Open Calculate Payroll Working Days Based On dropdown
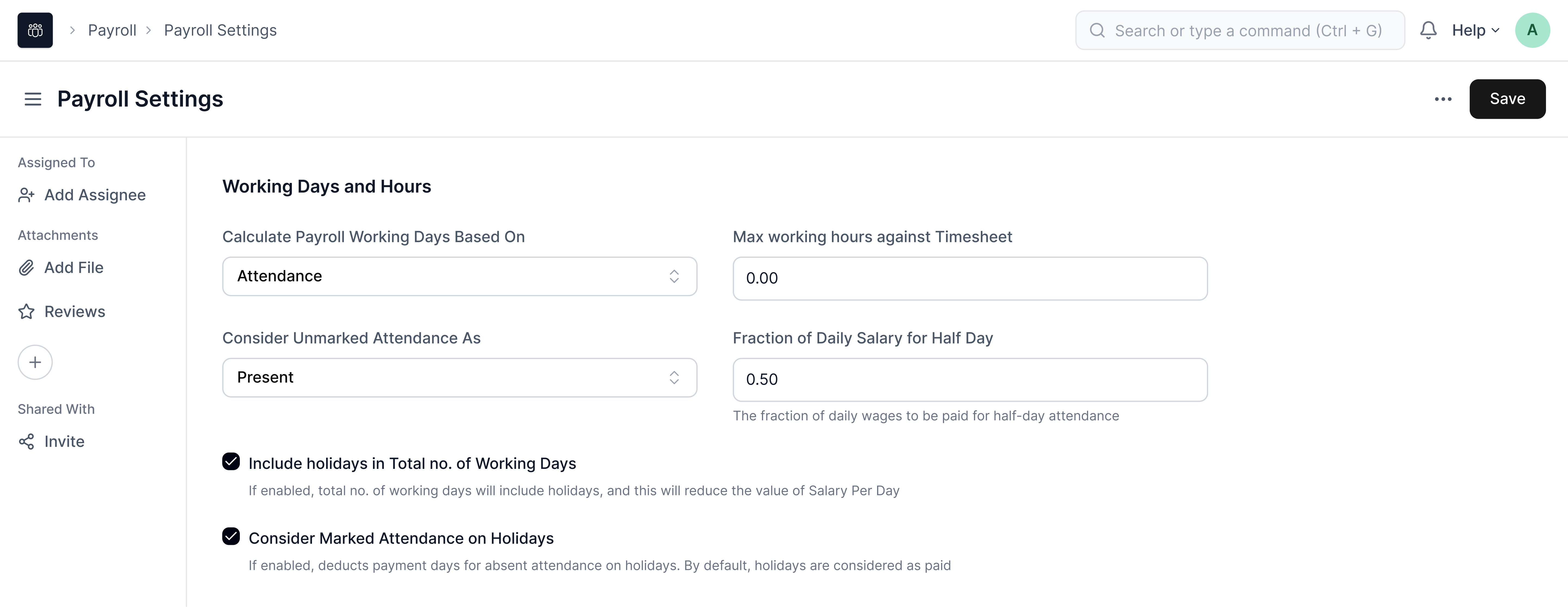The width and height of the screenshot is (1568, 607). (459, 276)
